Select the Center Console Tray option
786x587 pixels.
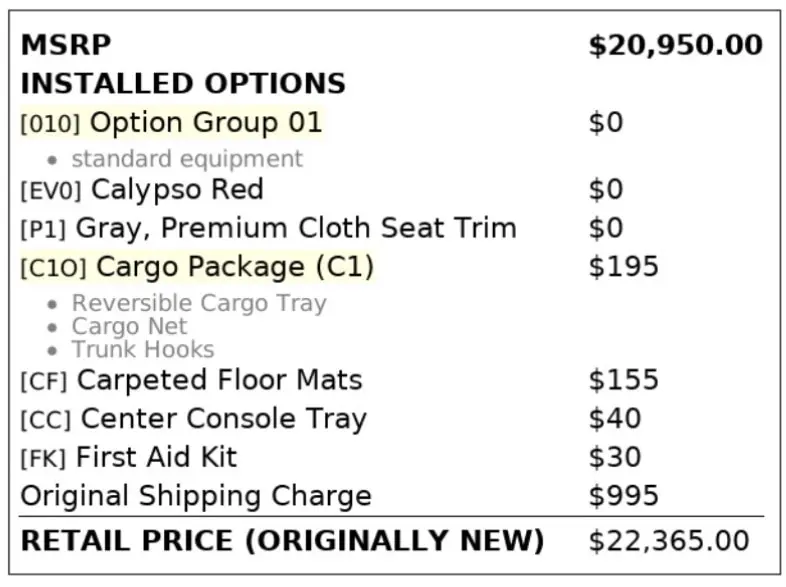tap(223, 419)
